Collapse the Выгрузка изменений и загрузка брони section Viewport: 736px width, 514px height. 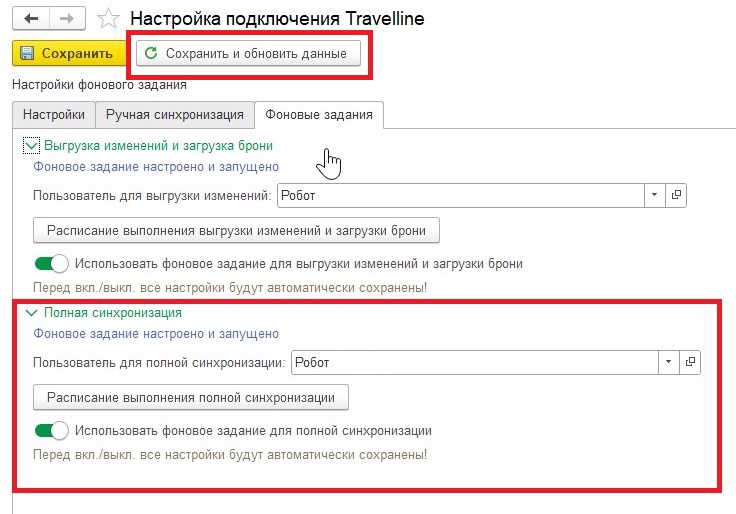point(31,146)
